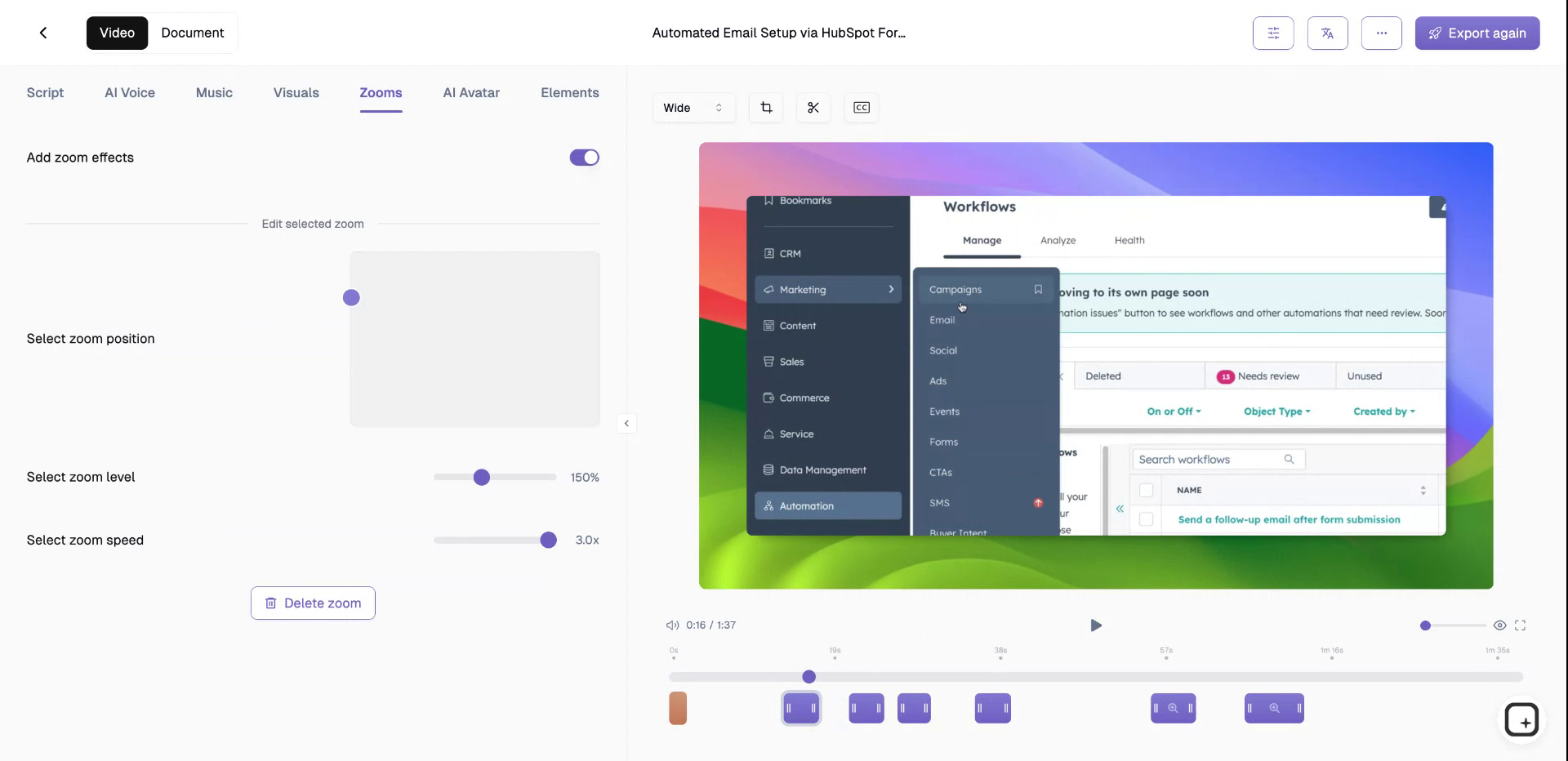Image resolution: width=1568 pixels, height=761 pixels.
Task: Switch to the Music tab
Action: [214, 92]
